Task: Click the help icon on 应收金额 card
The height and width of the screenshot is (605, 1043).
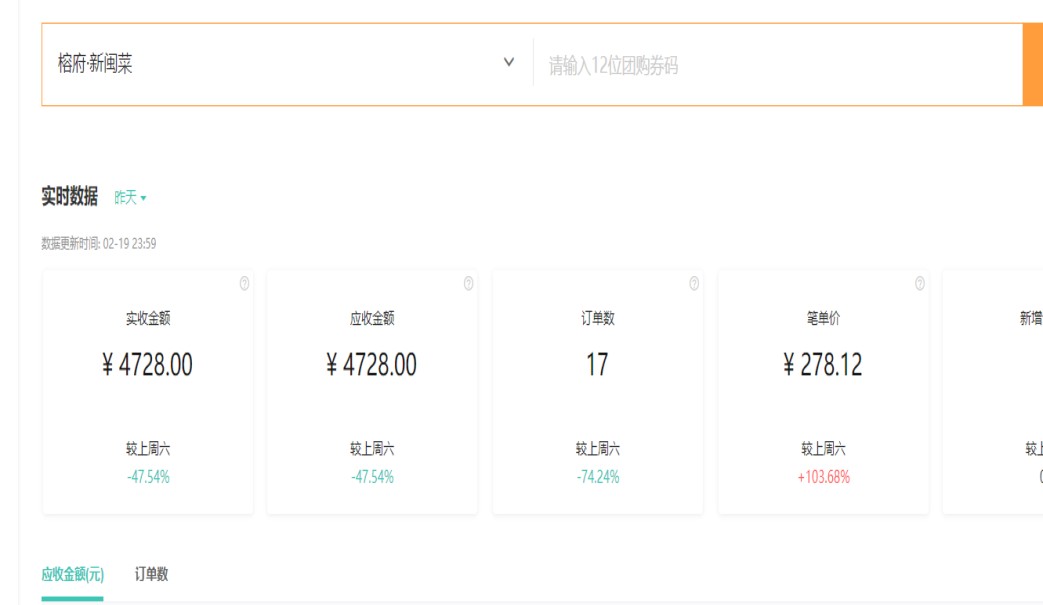Action: (x=469, y=284)
